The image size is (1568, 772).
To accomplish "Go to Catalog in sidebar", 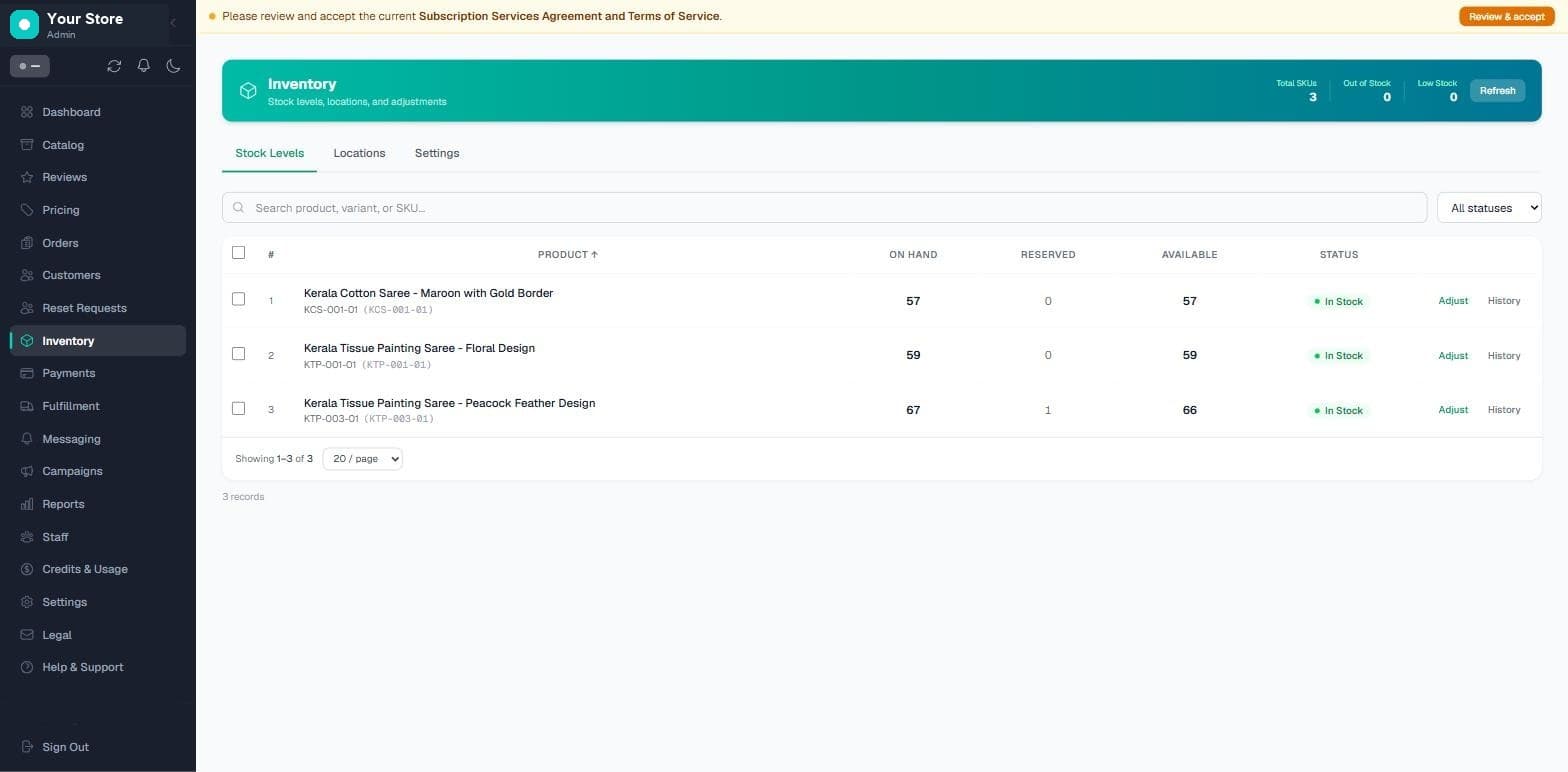I will tap(97, 145).
